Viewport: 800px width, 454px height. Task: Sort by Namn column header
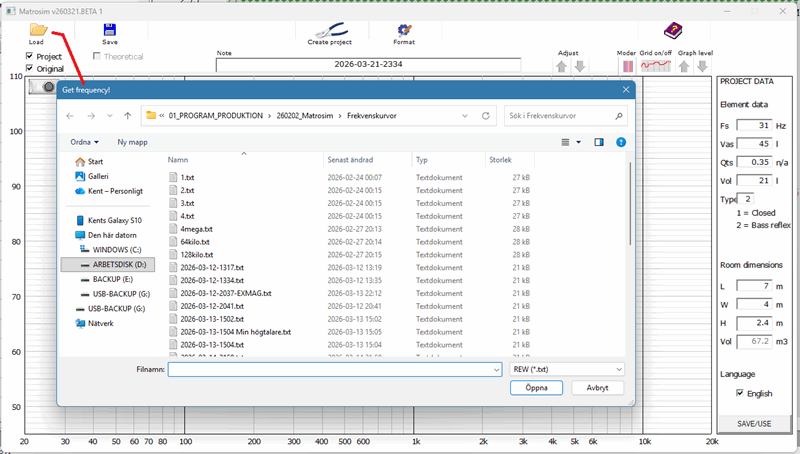(x=178, y=160)
